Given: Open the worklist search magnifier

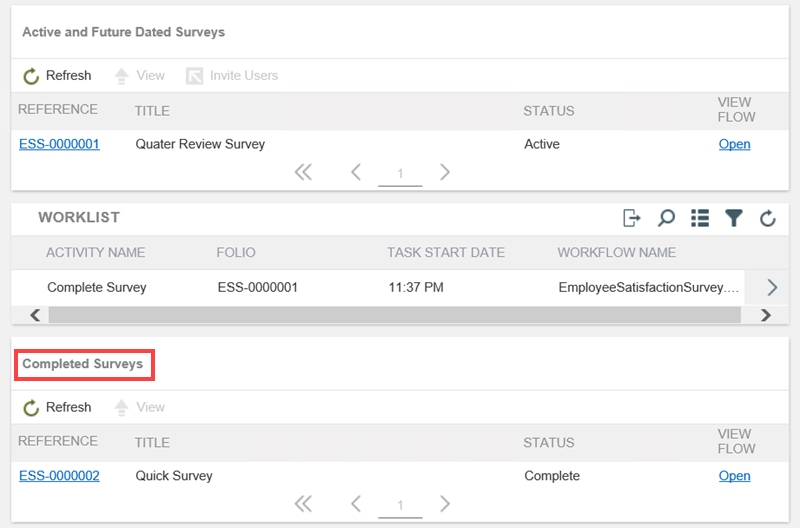Looking at the screenshot, I should [665, 218].
